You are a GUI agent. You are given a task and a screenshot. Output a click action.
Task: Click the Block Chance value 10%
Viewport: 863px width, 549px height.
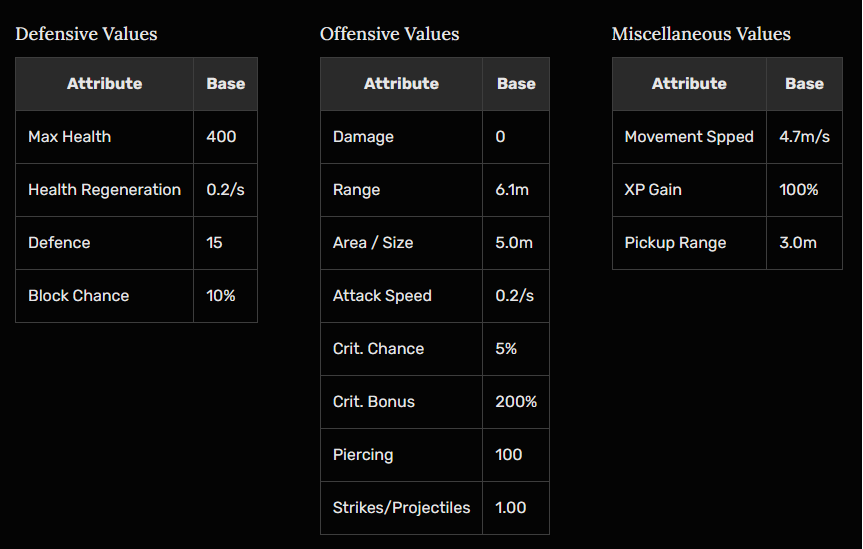(223, 296)
